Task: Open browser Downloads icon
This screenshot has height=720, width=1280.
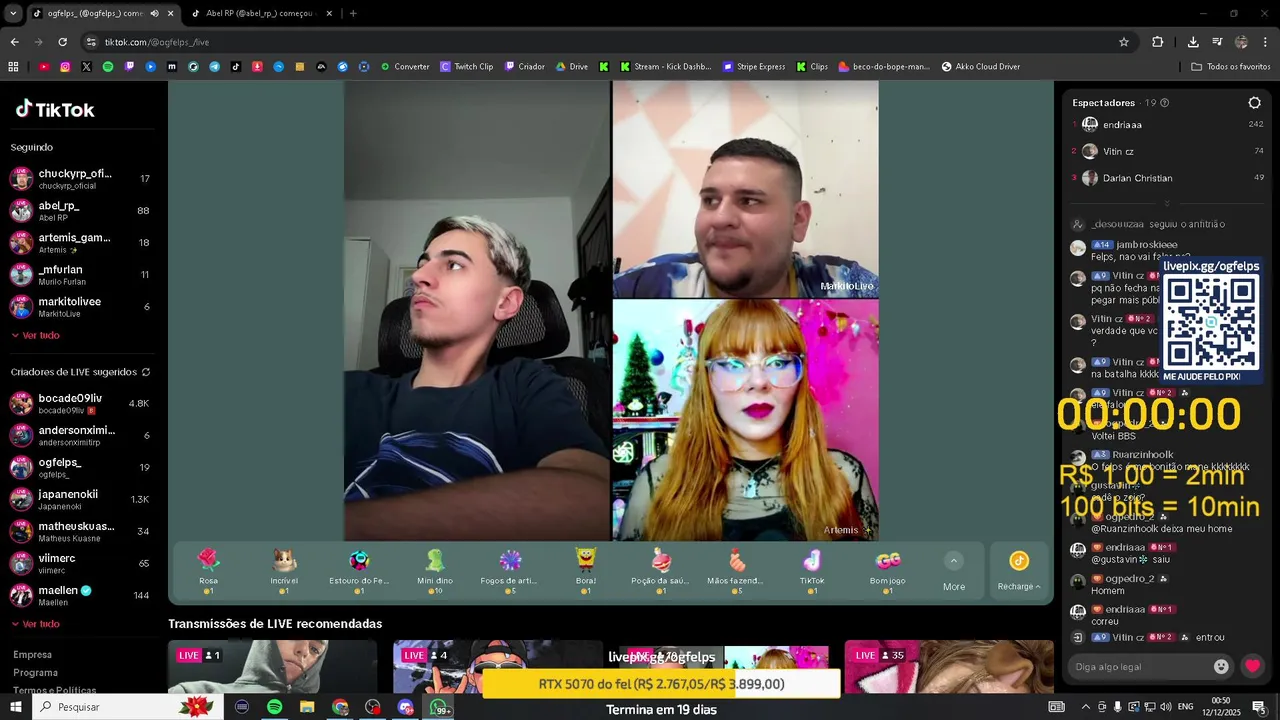Action: pos(1193,42)
